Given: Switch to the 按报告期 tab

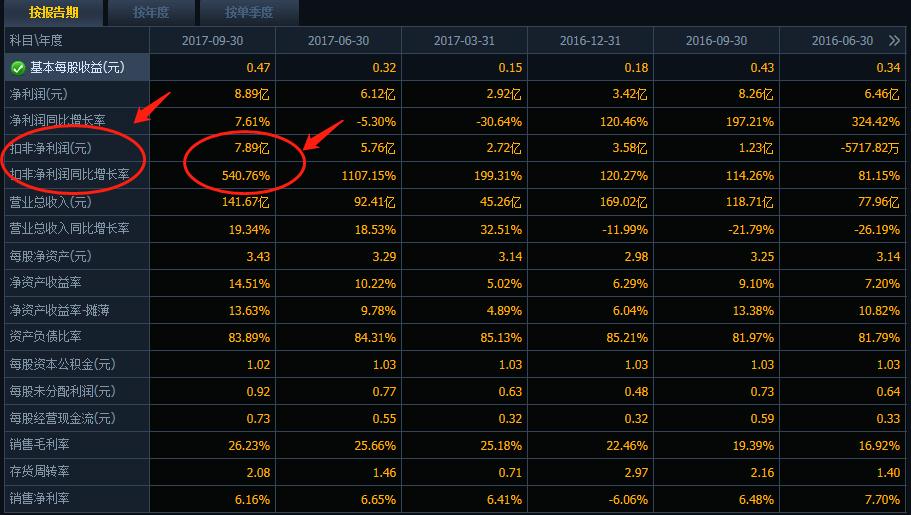Looking at the screenshot, I should (53, 12).
